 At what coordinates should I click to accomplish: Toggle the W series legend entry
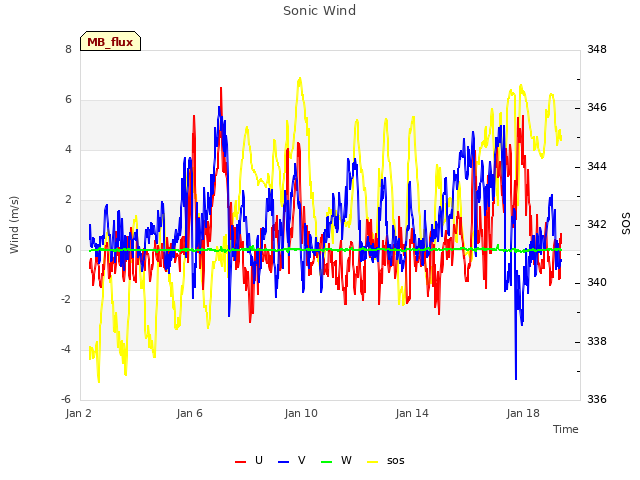[x=336, y=460]
